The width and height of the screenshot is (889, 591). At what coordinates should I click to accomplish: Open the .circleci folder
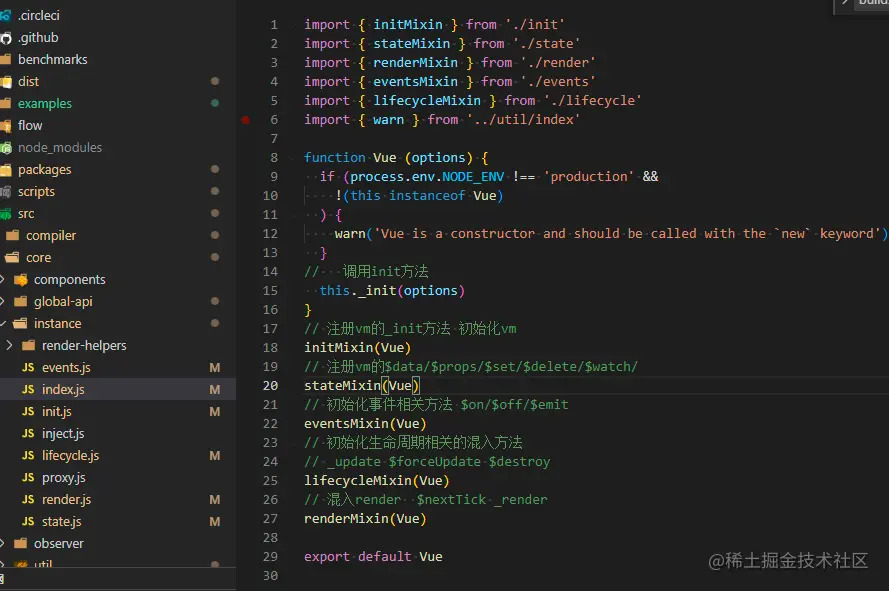click(x=39, y=15)
